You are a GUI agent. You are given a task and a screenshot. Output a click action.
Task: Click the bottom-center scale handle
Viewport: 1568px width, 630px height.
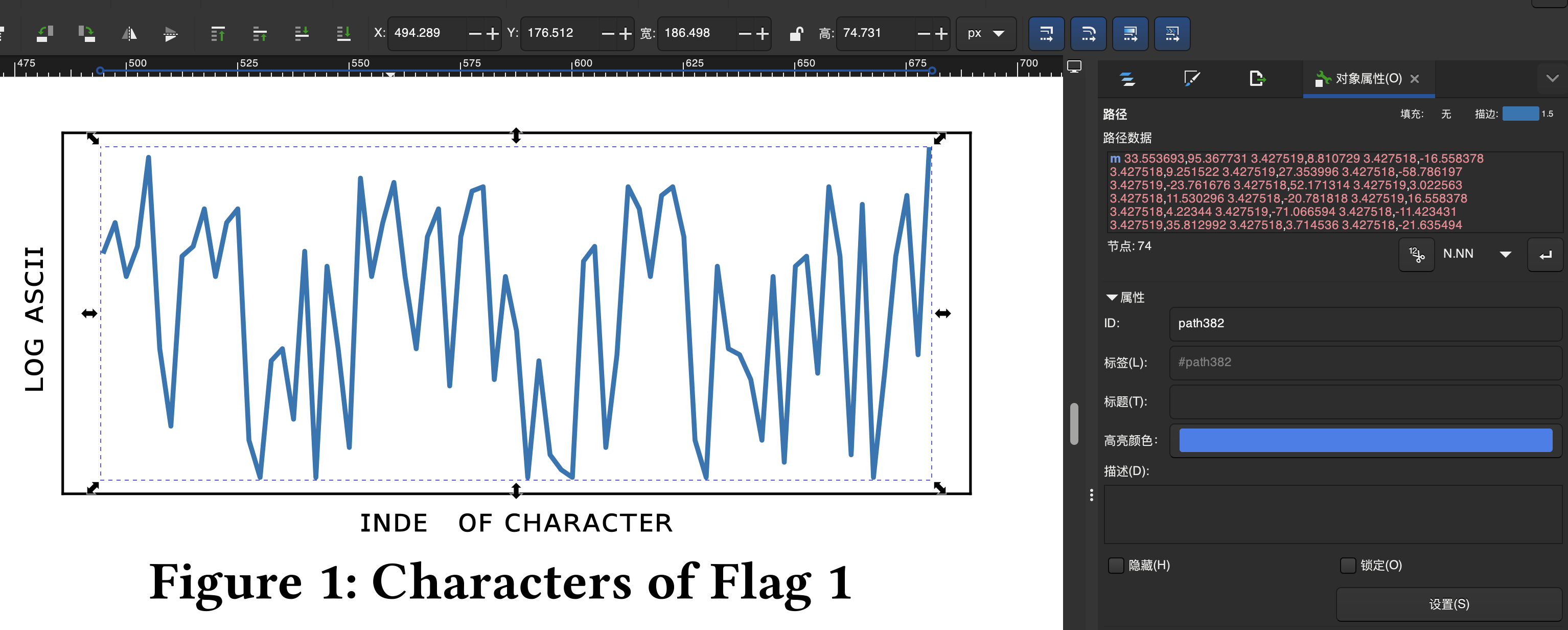[516, 490]
